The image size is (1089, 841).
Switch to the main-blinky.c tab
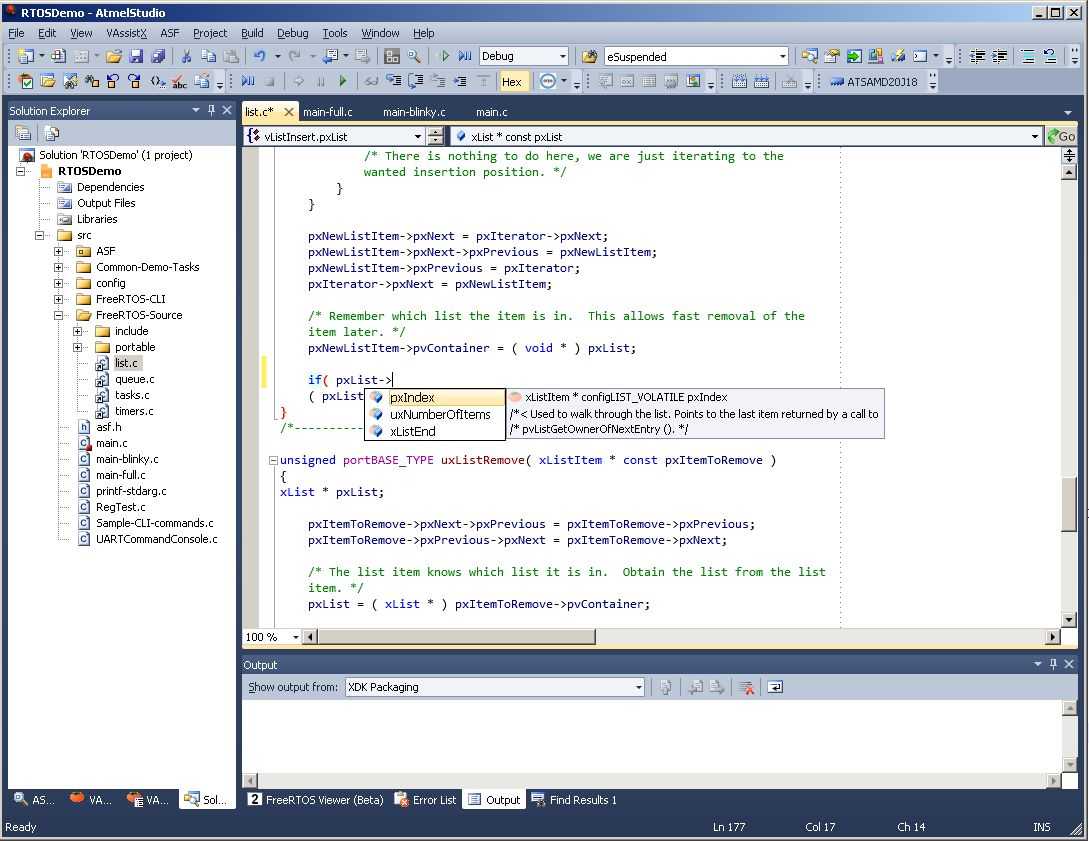(x=414, y=112)
